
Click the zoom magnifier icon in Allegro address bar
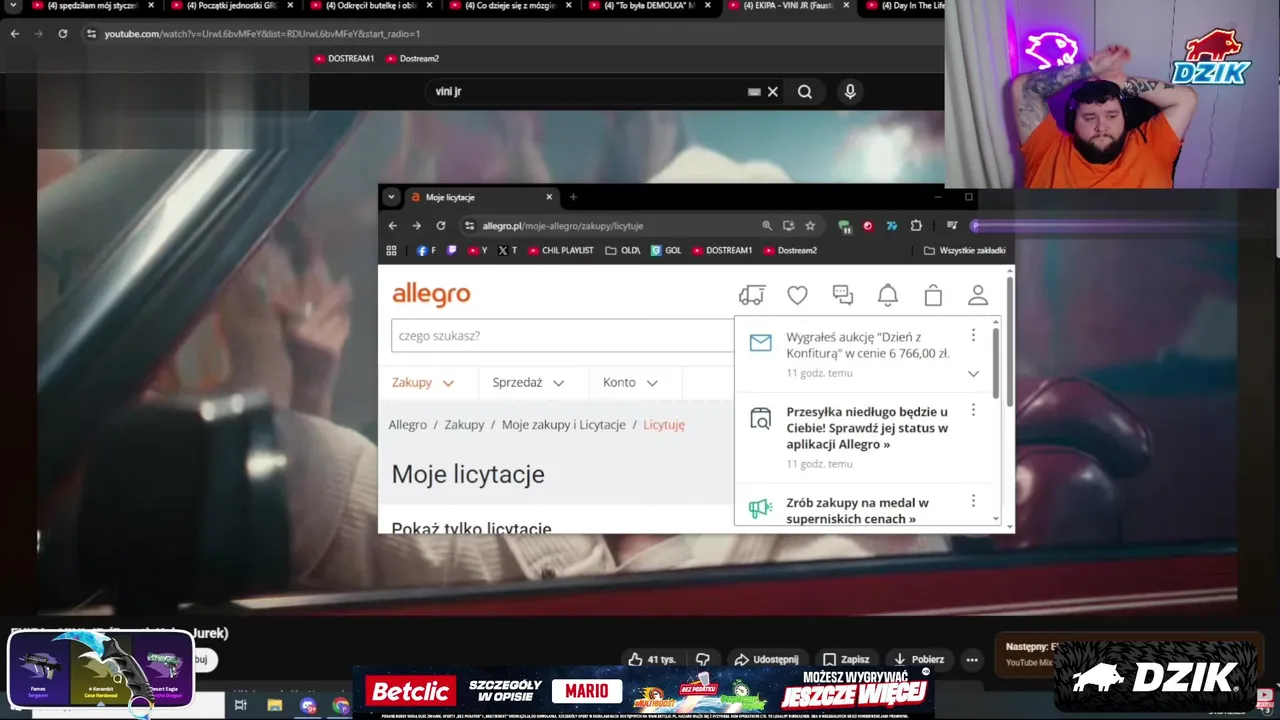point(767,226)
